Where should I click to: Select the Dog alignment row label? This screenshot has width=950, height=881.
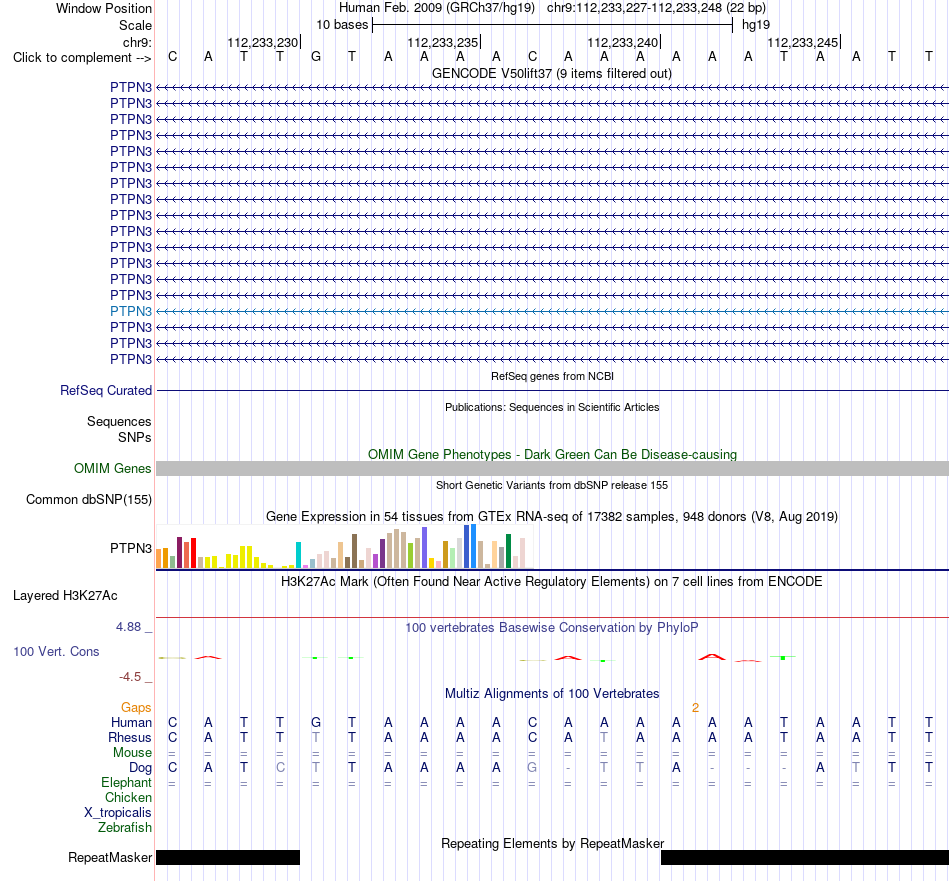click(141, 768)
